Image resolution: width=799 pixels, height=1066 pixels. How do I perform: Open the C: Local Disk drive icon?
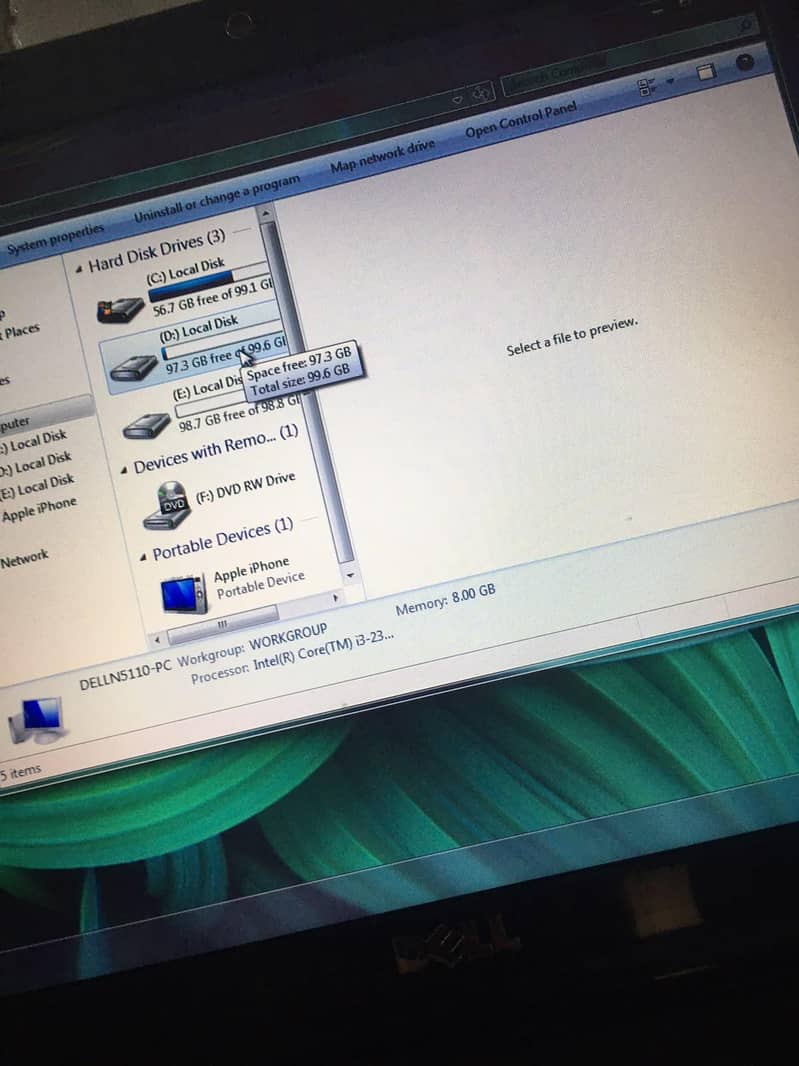point(120,310)
